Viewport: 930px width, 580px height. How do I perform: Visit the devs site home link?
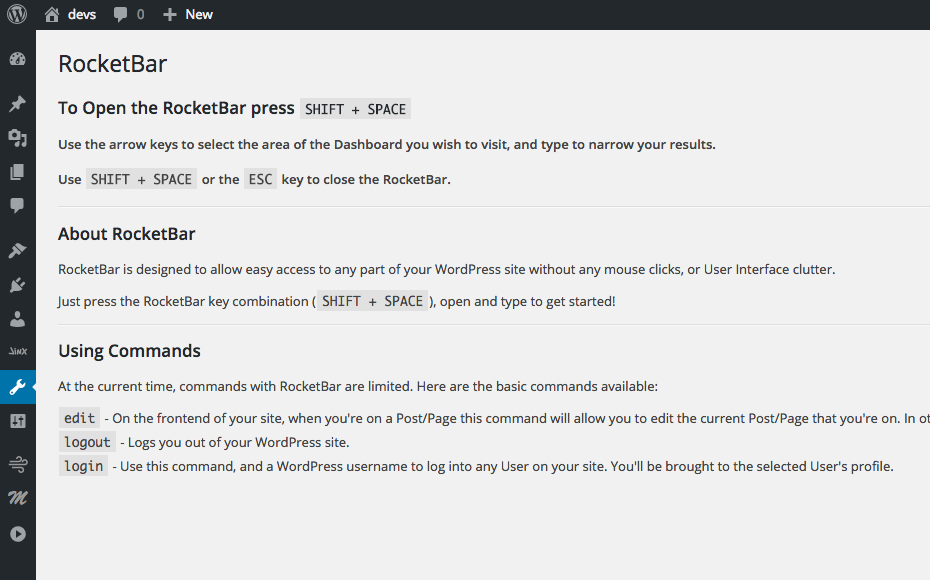(x=70, y=14)
